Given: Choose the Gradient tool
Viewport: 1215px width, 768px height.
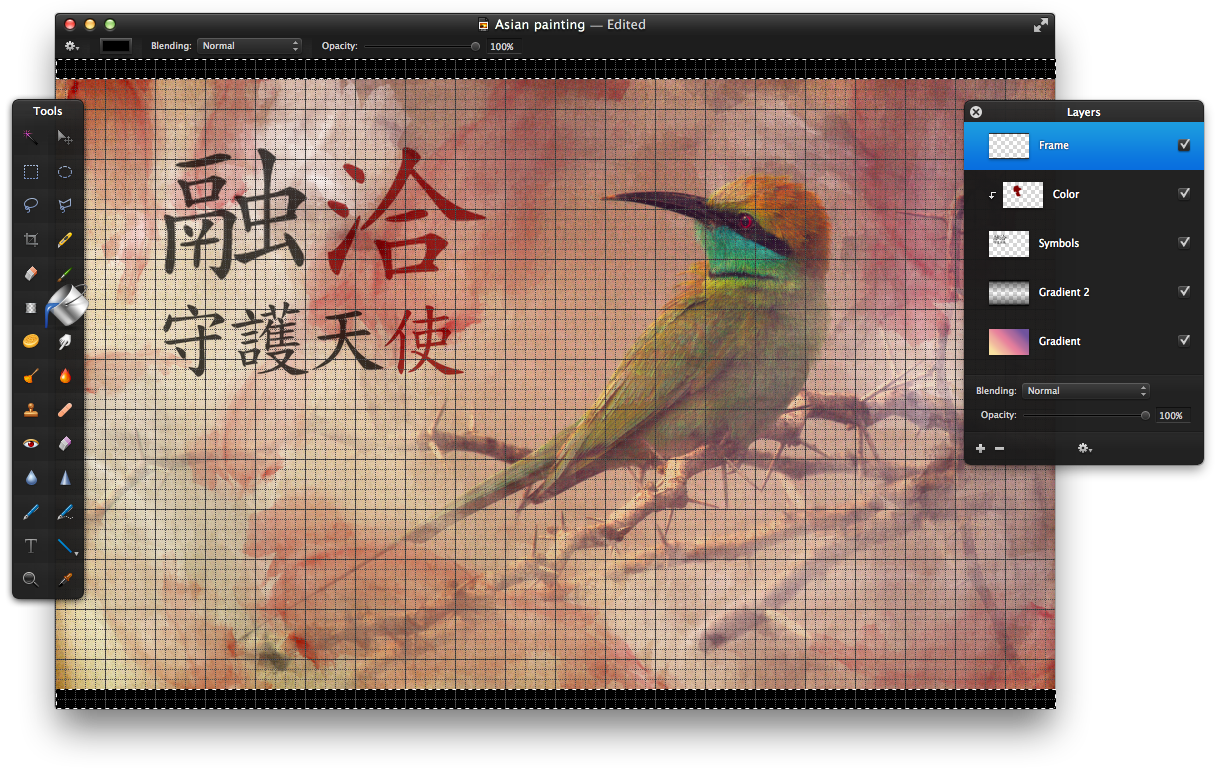Looking at the screenshot, I should pyautogui.click(x=31, y=307).
